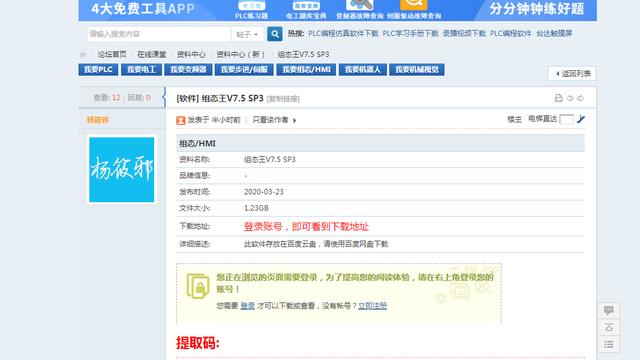
Task: Click 组态王V7.5 SP3 breadcrumb item
Action: (x=303, y=54)
